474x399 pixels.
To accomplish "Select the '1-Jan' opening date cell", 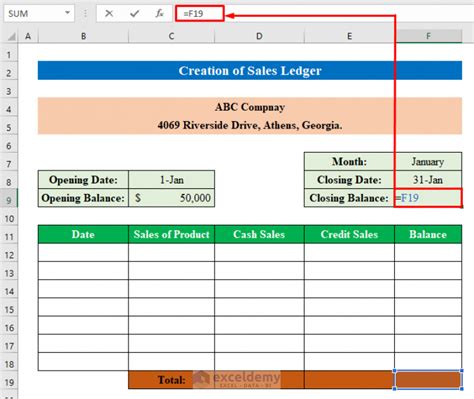I will coord(171,180).
